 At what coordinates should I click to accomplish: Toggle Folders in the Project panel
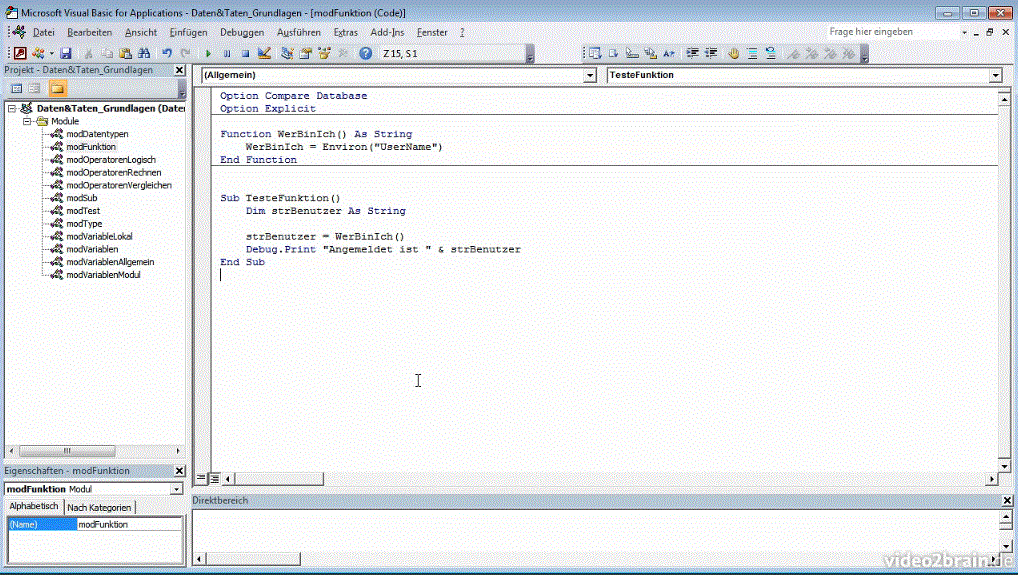tap(57, 88)
